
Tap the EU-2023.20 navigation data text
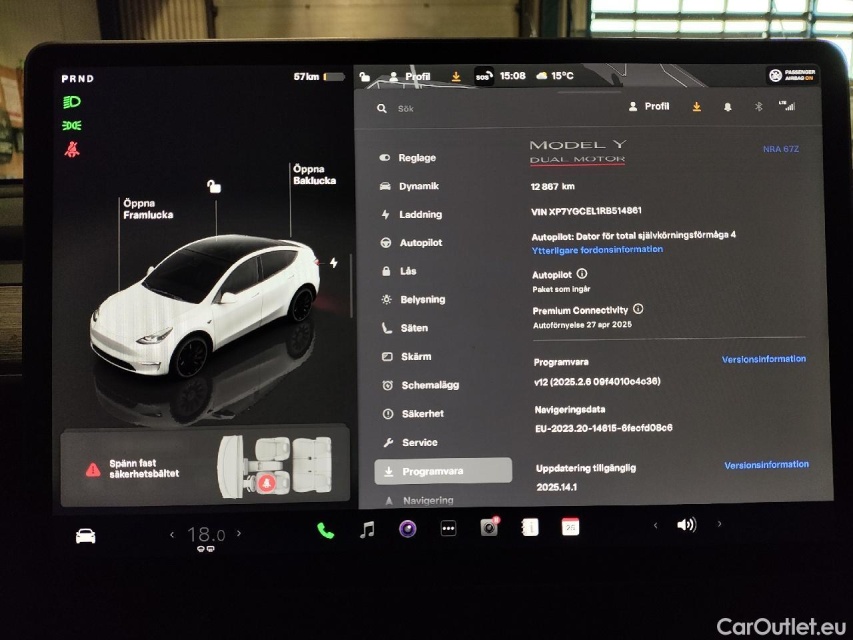pyautogui.click(x=603, y=428)
